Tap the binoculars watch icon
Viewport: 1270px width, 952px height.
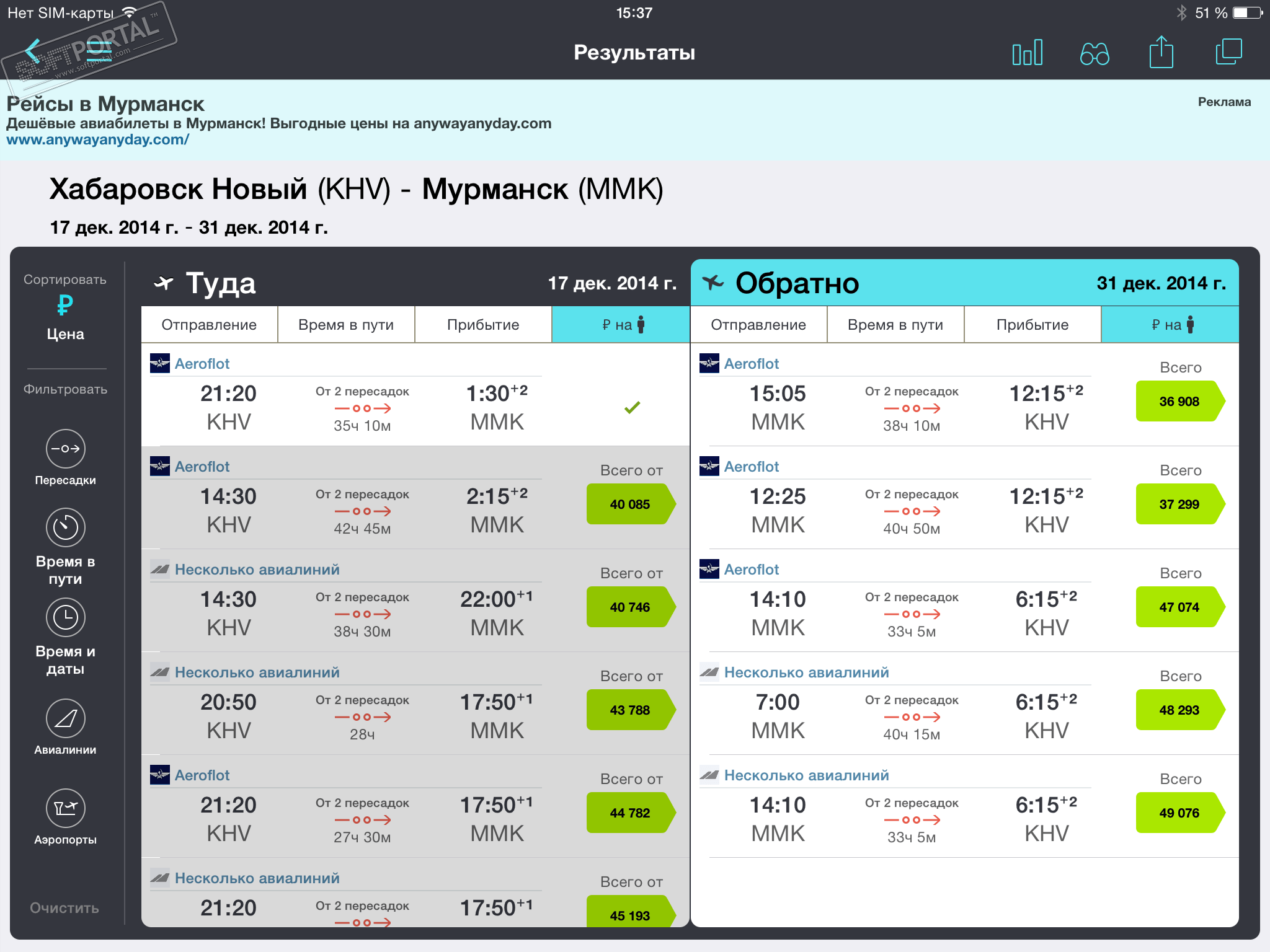point(1095,54)
